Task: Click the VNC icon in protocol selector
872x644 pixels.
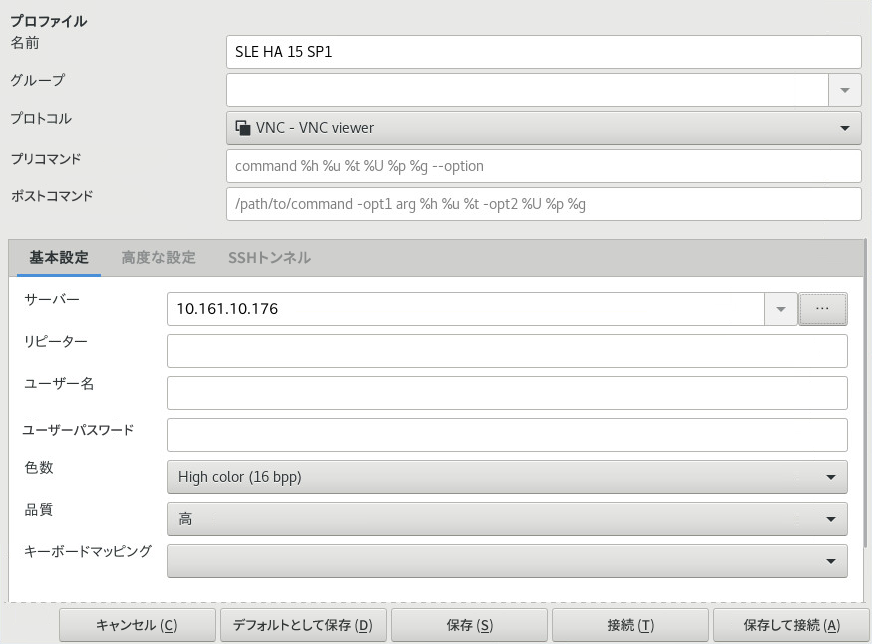Action: [x=242, y=128]
